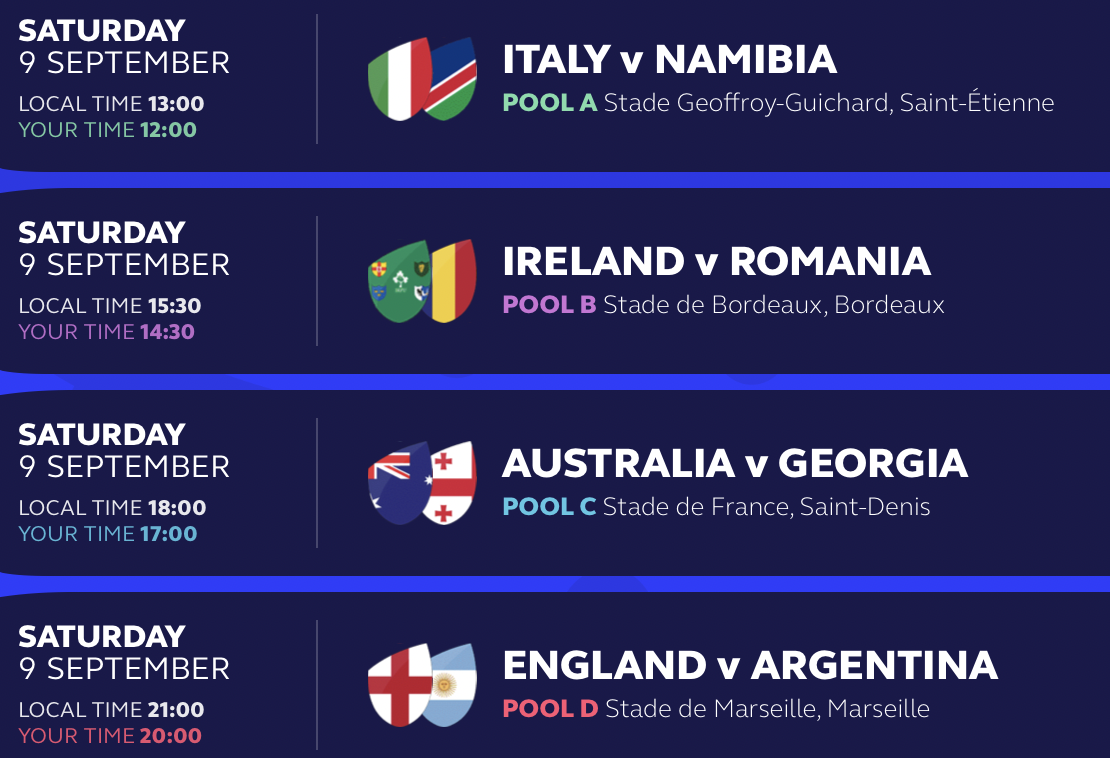The image size is (1110, 758).
Task: Select Stade Geoffroy-Guichard, Saint-Étienne venue text
Action: 829,103
